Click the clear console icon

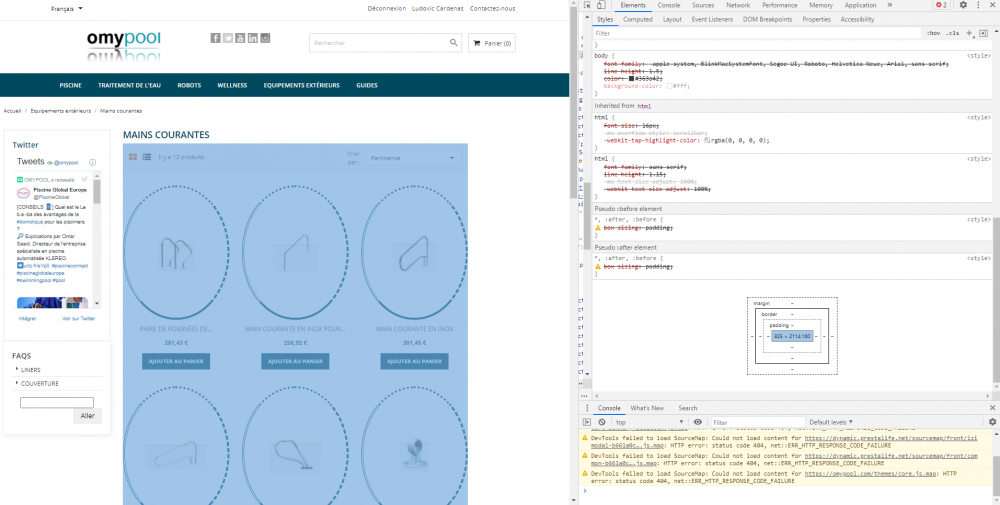point(603,422)
